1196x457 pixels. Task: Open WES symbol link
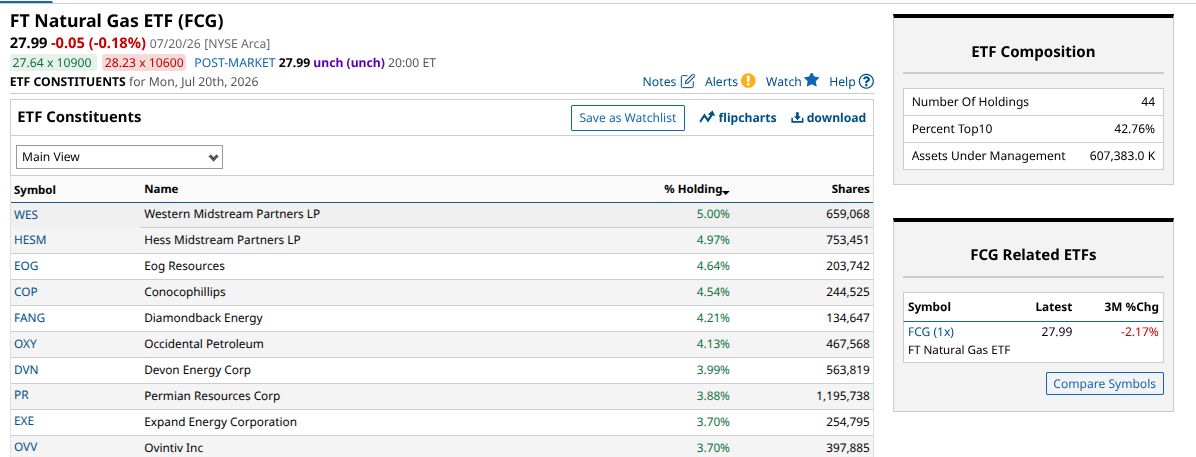tap(26, 214)
